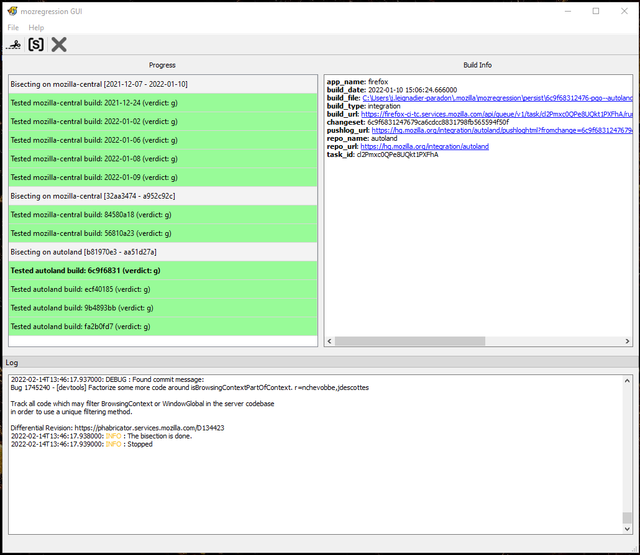Select tested build 56810a23 row
The image size is (640, 555).
point(163,233)
